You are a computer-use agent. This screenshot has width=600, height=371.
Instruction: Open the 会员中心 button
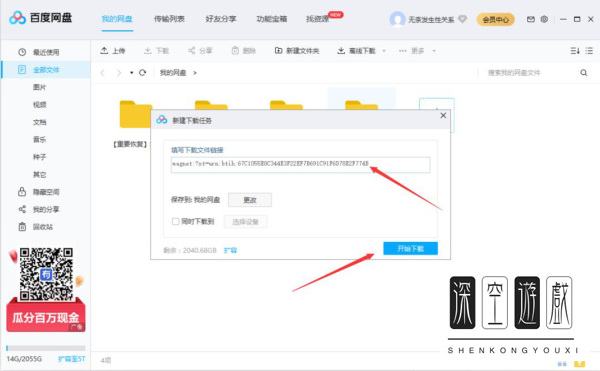[x=496, y=19]
